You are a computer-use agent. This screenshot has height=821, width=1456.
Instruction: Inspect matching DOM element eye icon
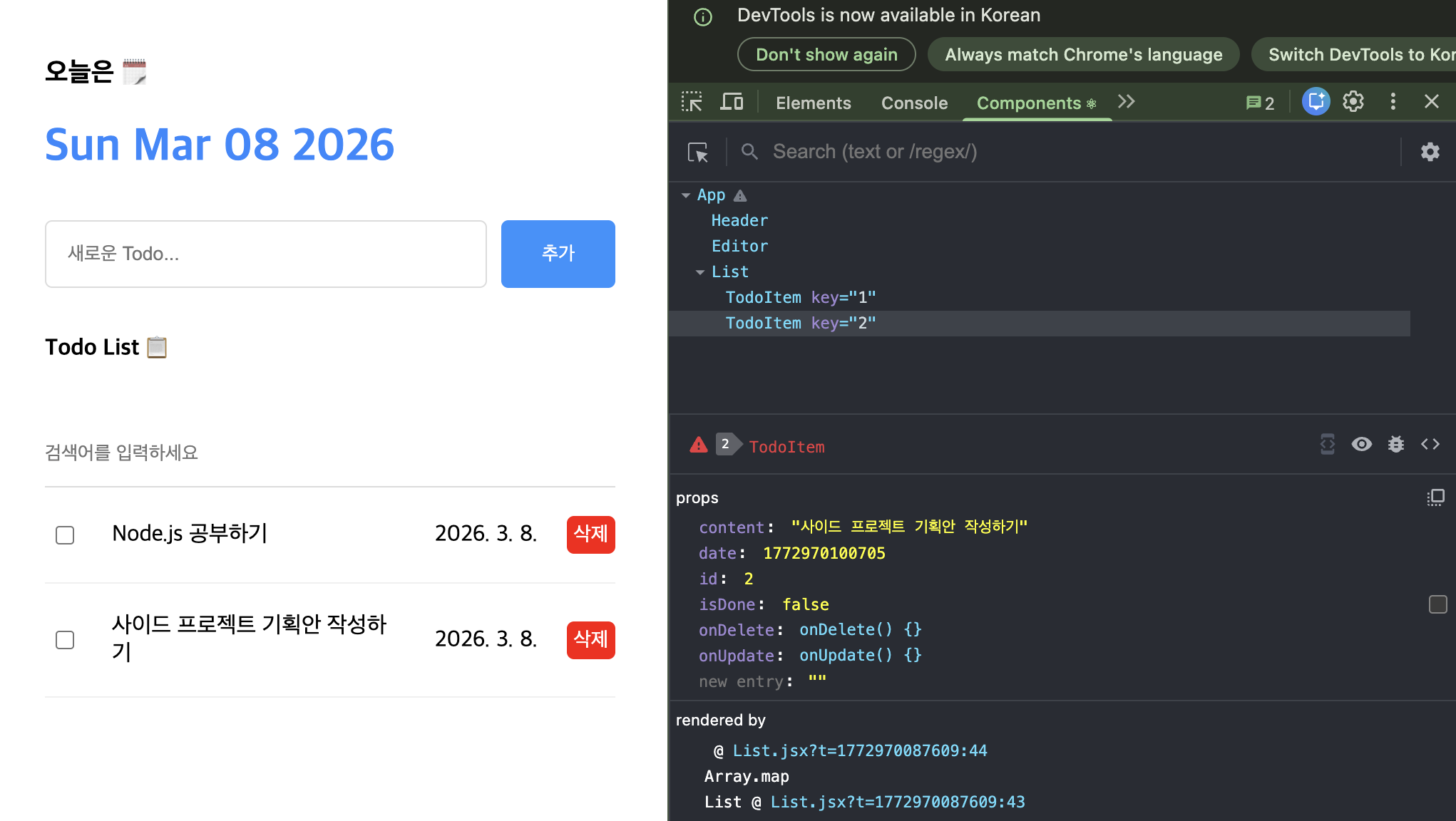click(1361, 445)
